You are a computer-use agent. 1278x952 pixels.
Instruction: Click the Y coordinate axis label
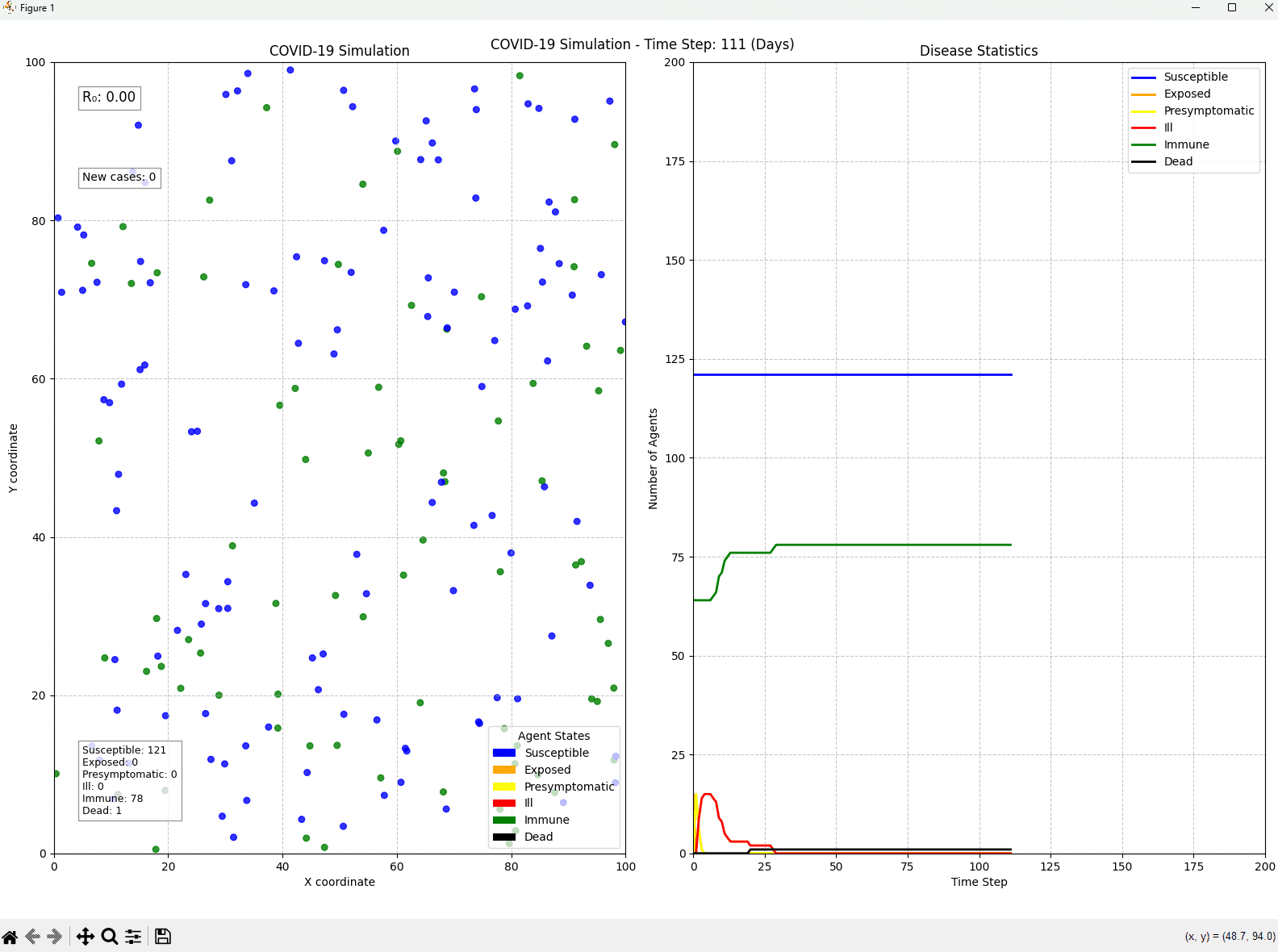click(13, 458)
